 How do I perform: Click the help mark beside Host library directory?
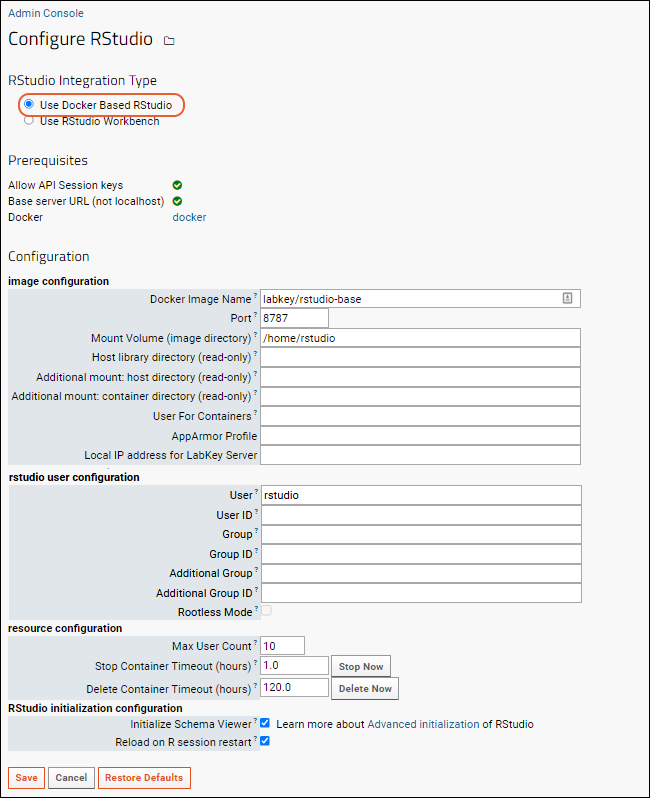pos(256,354)
